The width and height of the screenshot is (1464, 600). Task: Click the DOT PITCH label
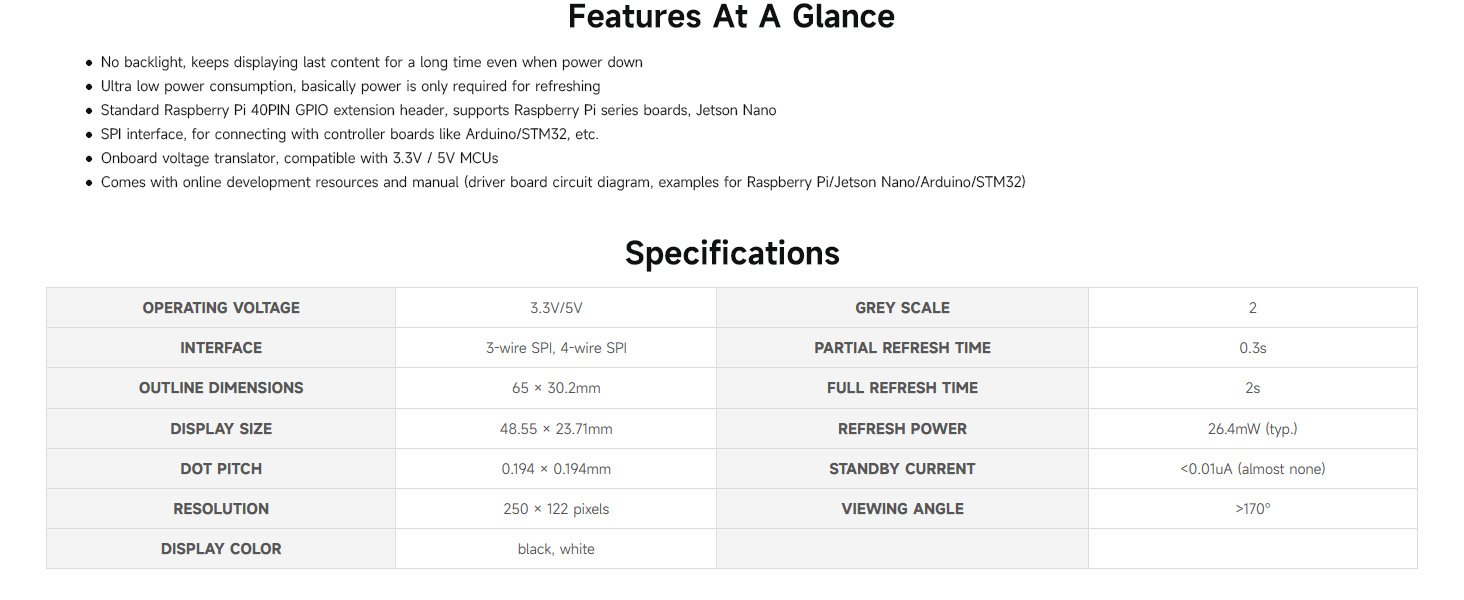(x=221, y=469)
